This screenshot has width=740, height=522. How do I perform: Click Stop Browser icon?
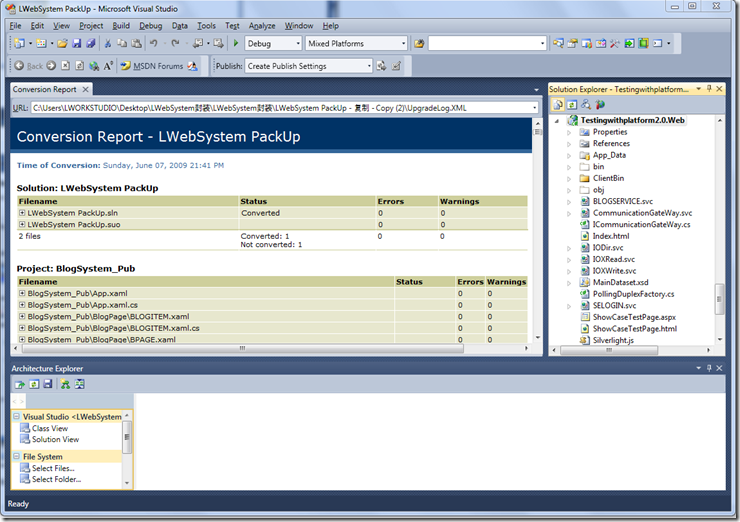pyautogui.click(x=66, y=66)
